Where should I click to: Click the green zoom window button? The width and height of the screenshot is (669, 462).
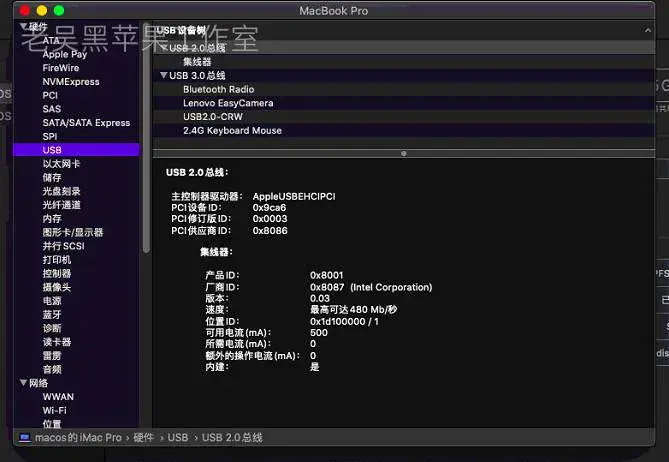tap(59, 10)
